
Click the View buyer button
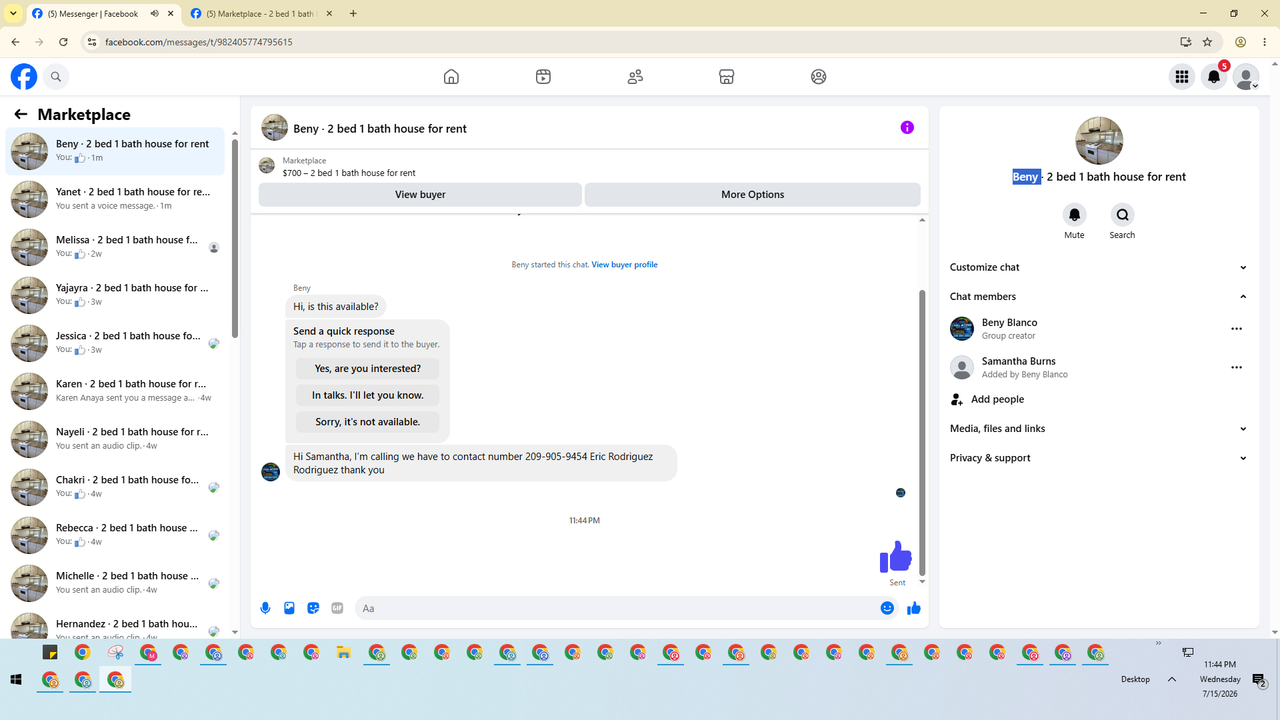pos(420,194)
